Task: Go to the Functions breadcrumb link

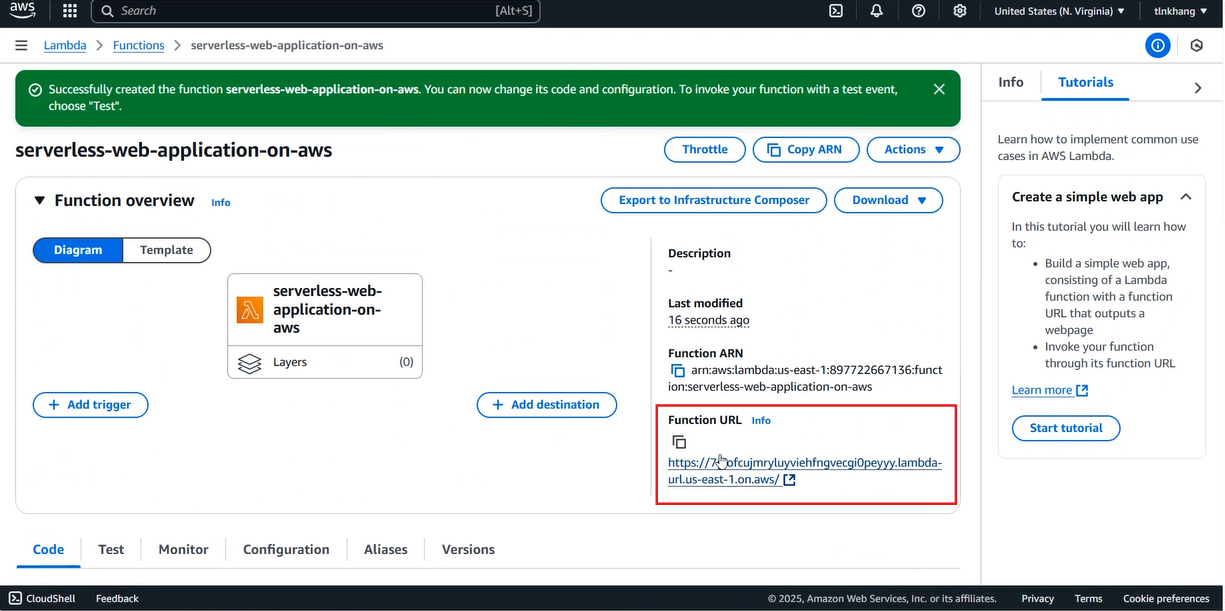Action: click(139, 46)
